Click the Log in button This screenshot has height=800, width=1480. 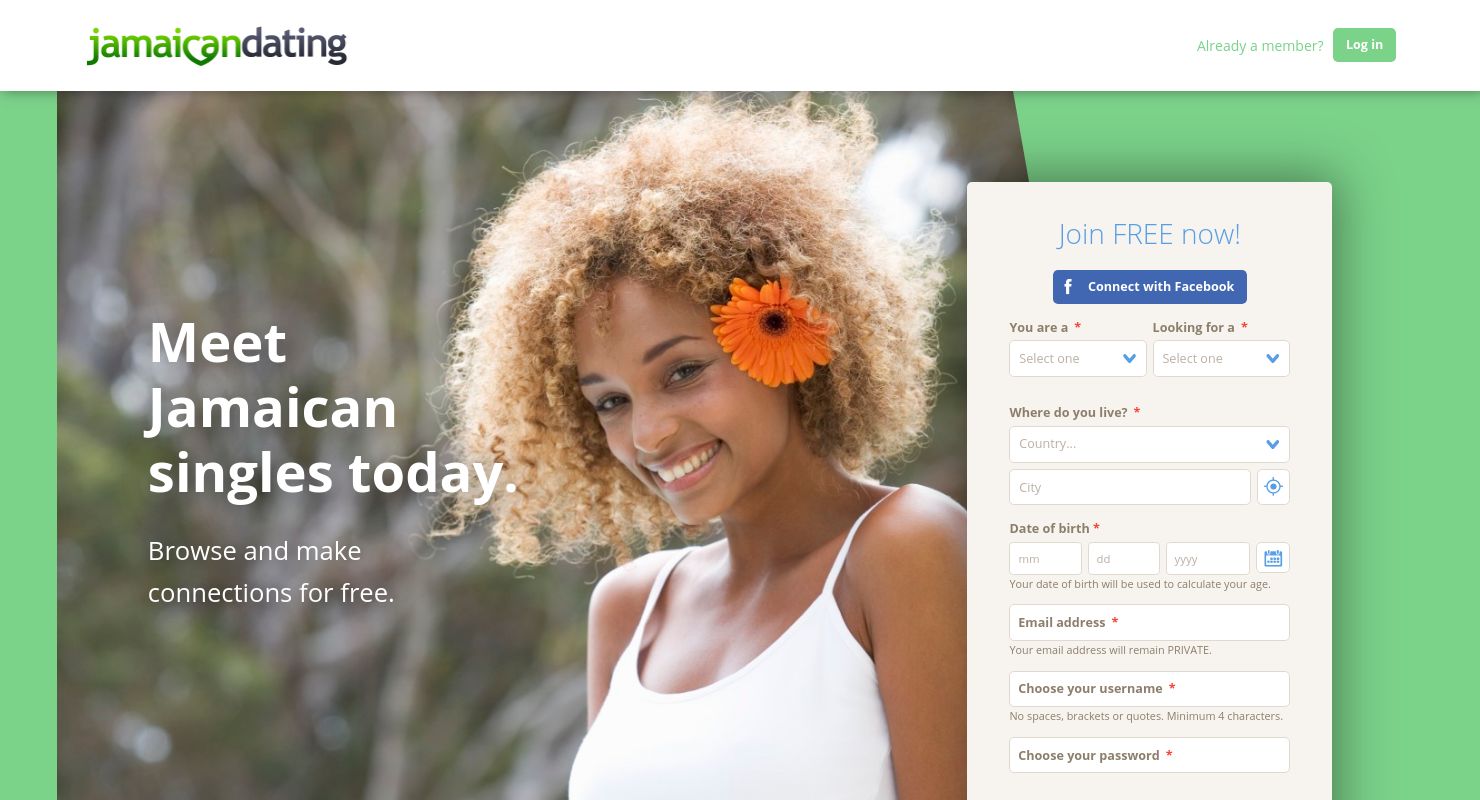1364,45
